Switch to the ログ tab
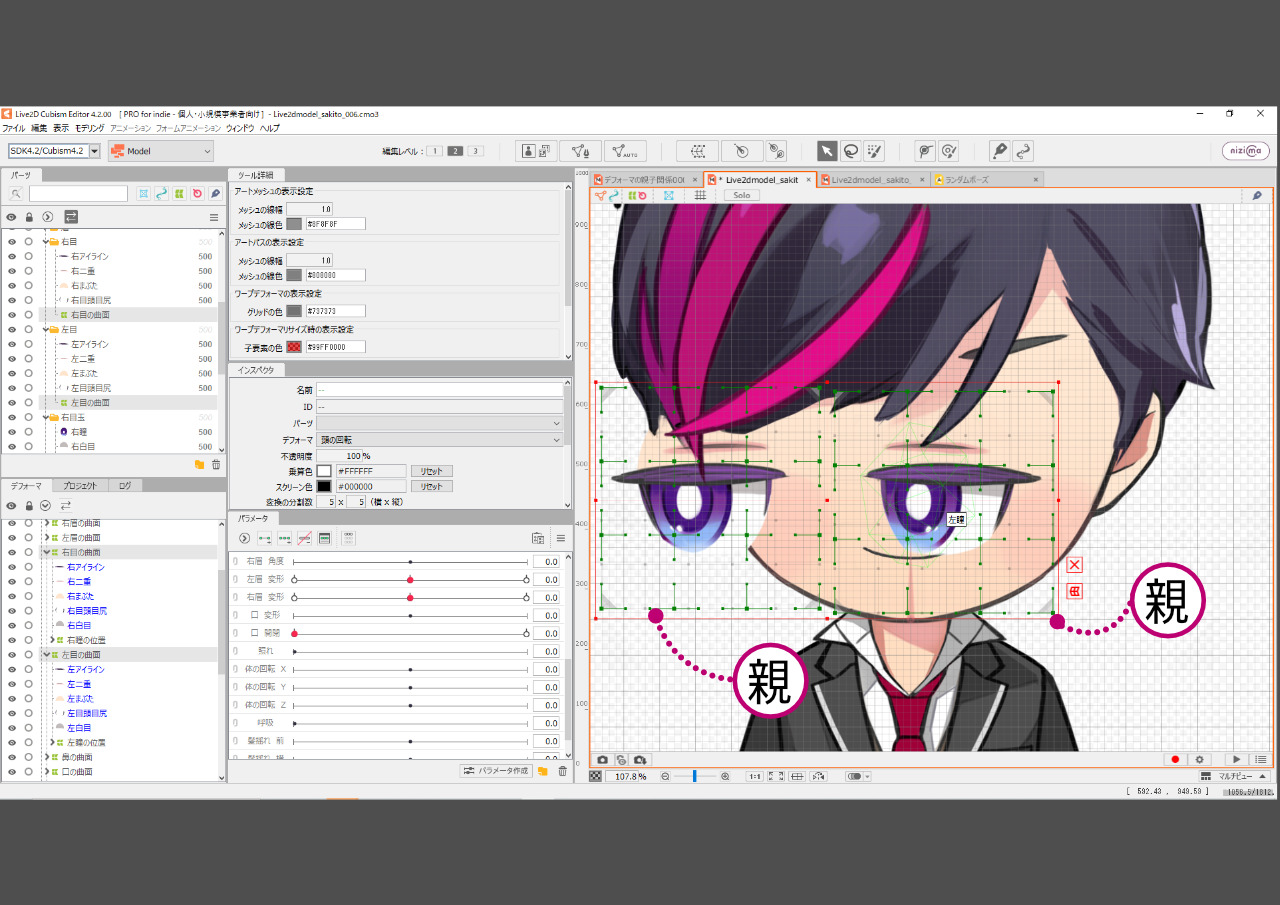Viewport: 1280px width, 905px height. 124,486
